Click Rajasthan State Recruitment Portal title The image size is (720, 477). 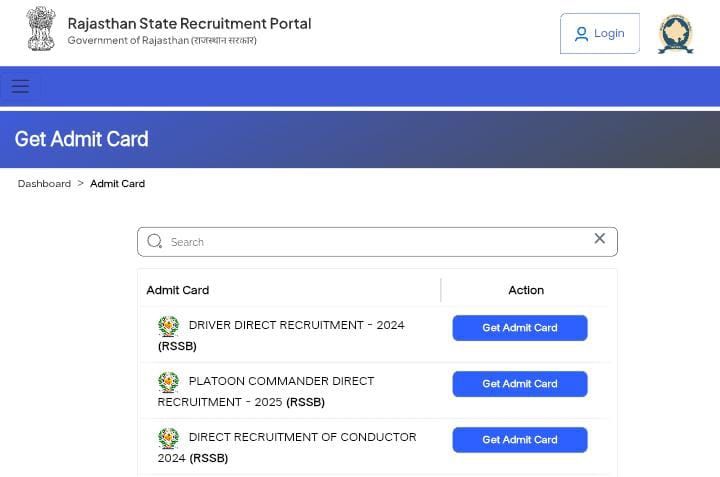pyautogui.click(x=189, y=23)
